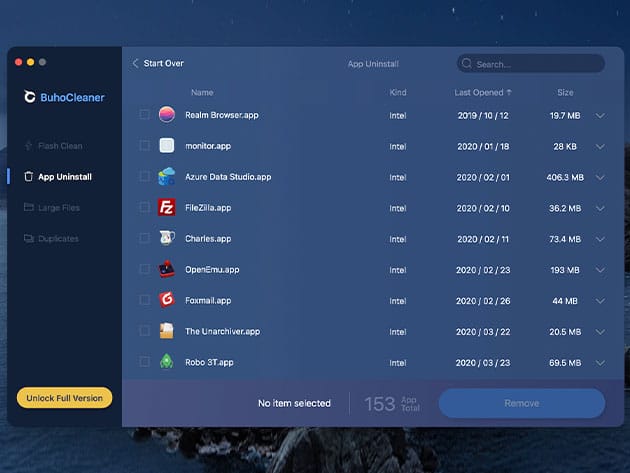Click The Unarchiver app icon
Viewport: 630px width, 473px height.
pyautogui.click(x=167, y=331)
